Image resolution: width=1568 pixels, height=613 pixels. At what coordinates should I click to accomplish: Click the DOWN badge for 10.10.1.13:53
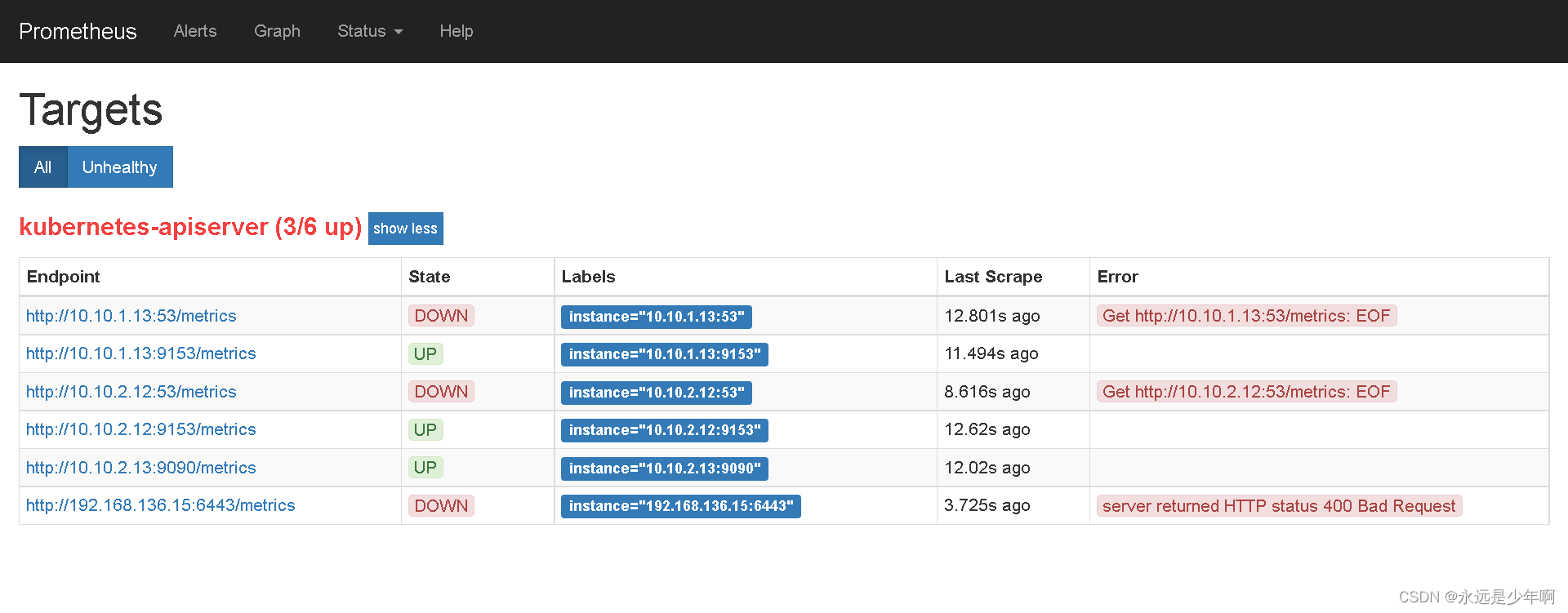coord(441,316)
